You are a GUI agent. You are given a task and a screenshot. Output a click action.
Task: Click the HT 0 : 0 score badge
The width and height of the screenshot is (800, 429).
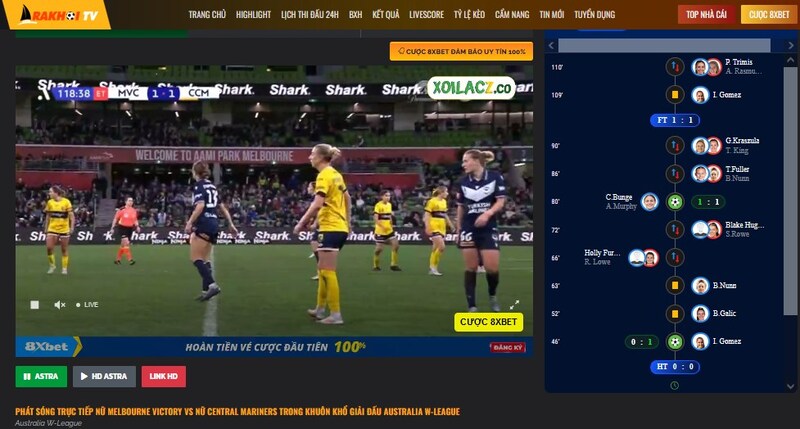[674, 366]
